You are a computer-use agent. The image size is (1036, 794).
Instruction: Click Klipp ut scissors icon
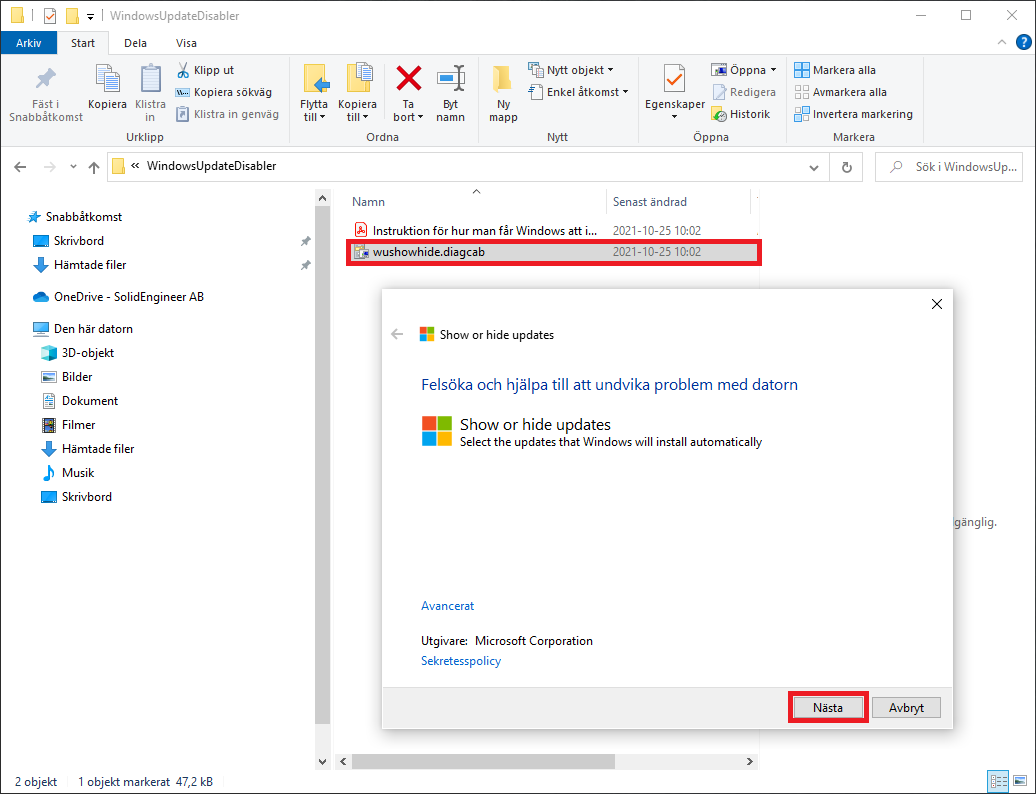click(184, 70)
